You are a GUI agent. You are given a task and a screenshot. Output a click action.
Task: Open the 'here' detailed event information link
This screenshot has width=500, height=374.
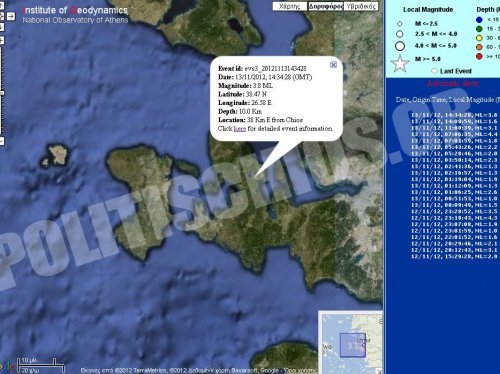point(240,129)
